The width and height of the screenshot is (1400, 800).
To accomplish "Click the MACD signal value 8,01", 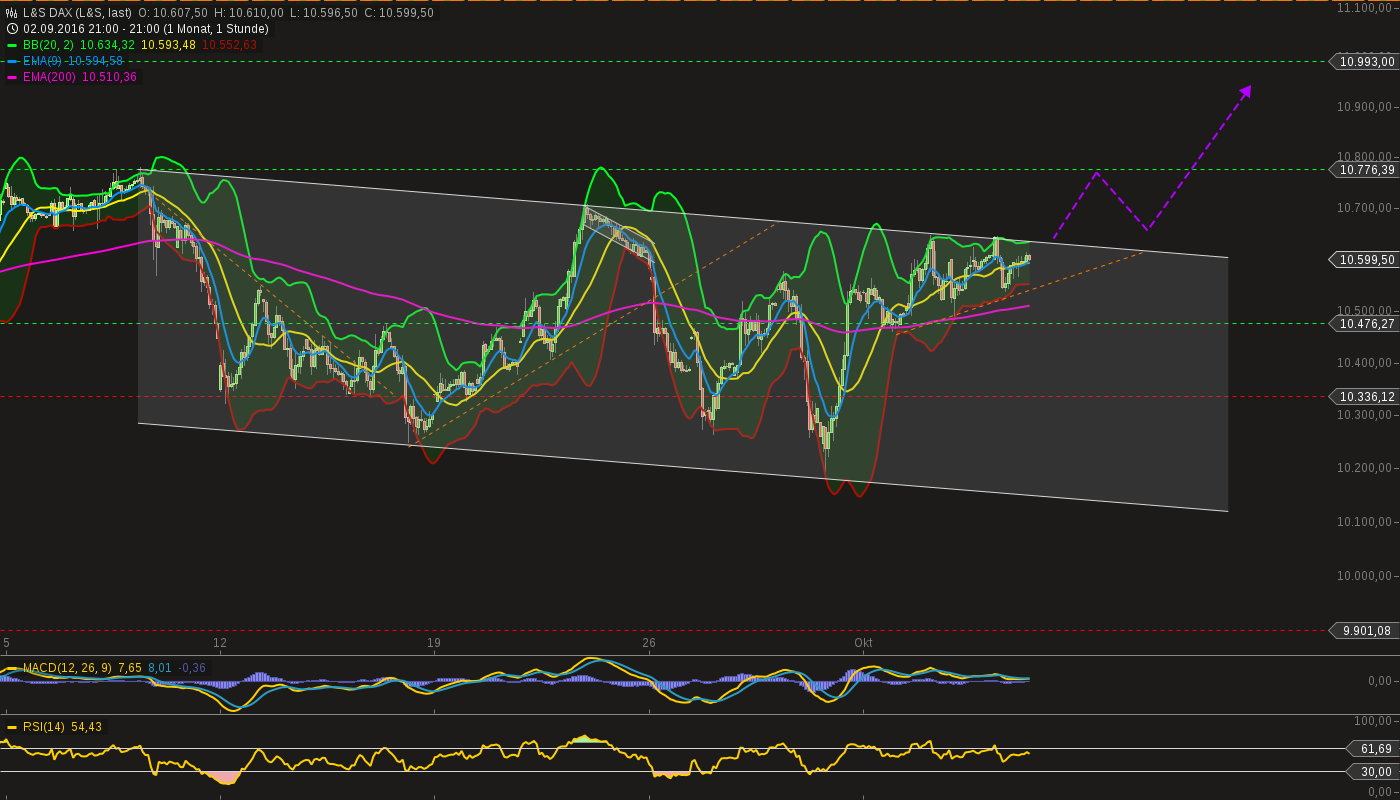I will click(160, 668).
